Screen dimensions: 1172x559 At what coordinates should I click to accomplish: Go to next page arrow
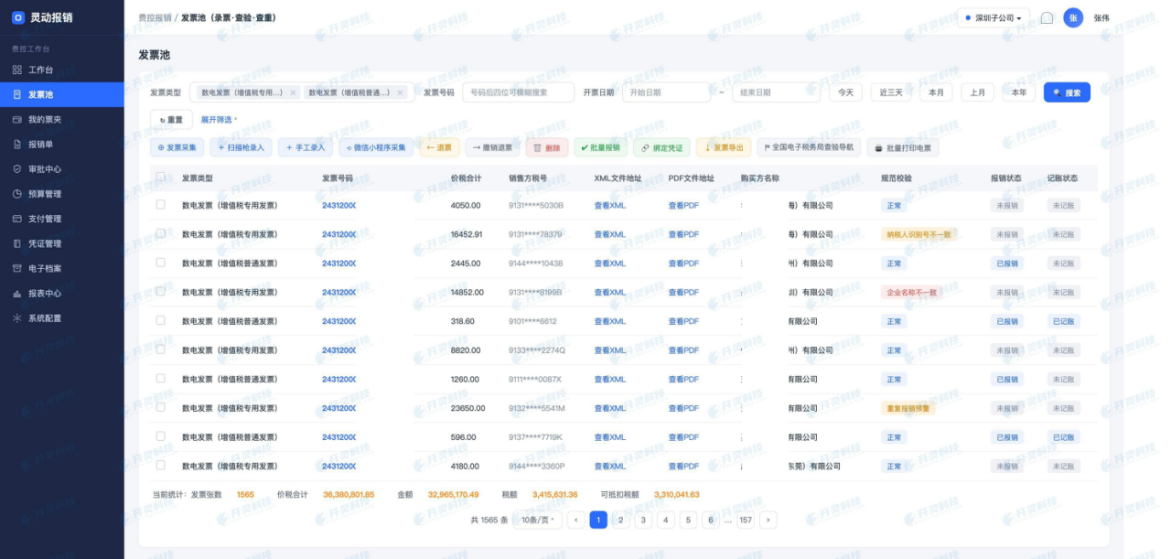[768, 520]
